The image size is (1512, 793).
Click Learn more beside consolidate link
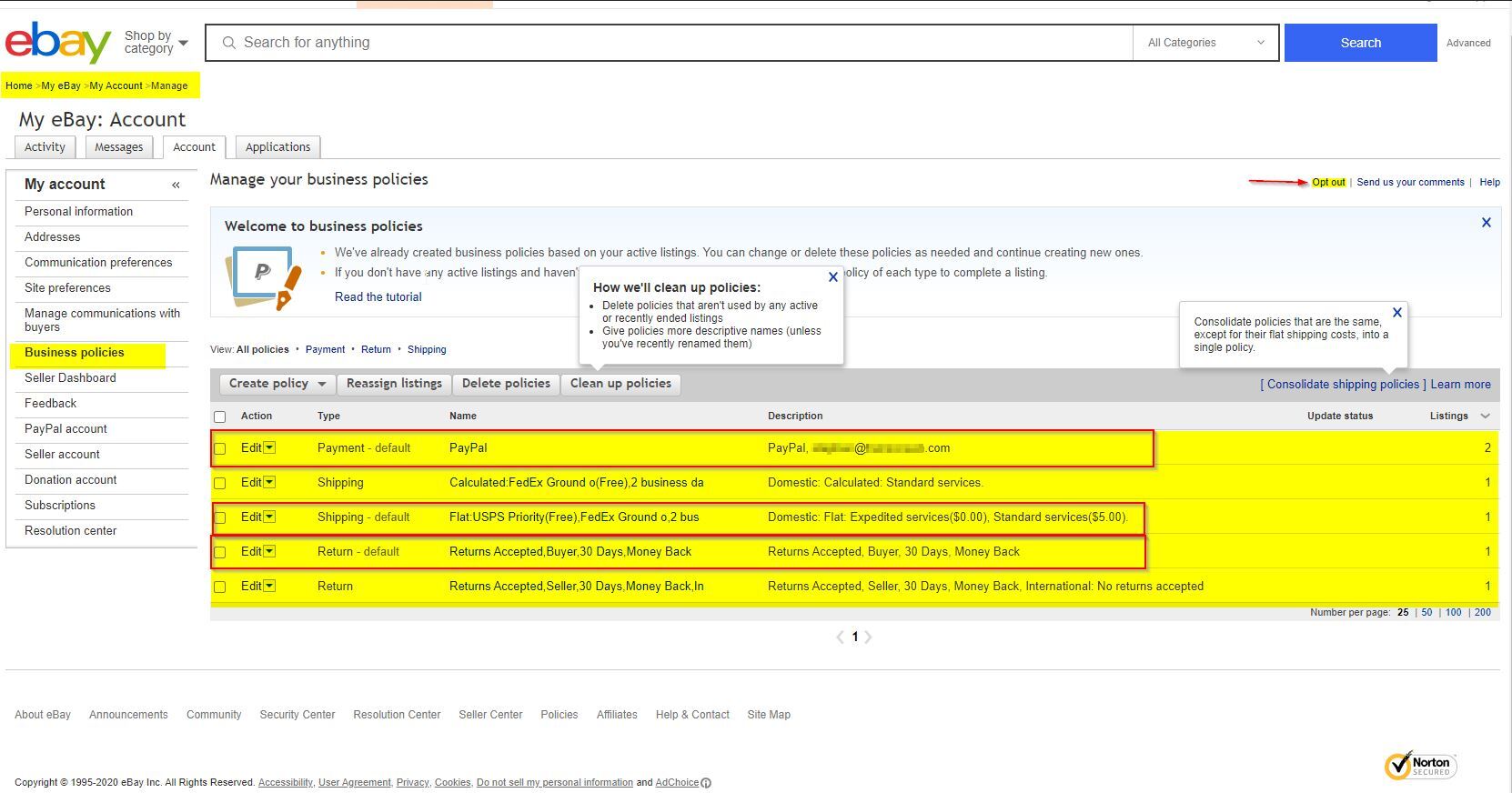(x=1460, y=385)
